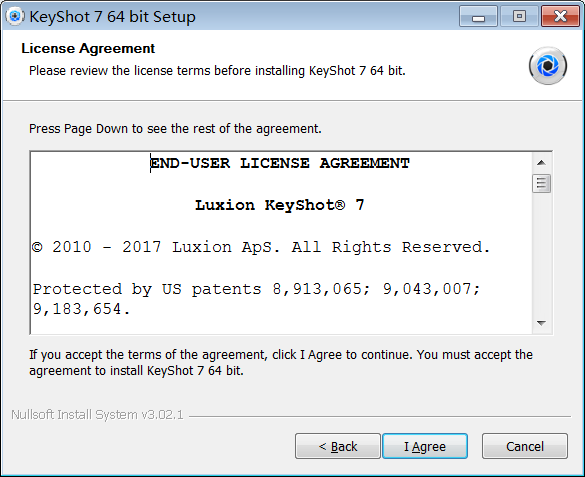Click the disabled maximize window icon
Screen dimensions: 585x477
pos(519,16)
